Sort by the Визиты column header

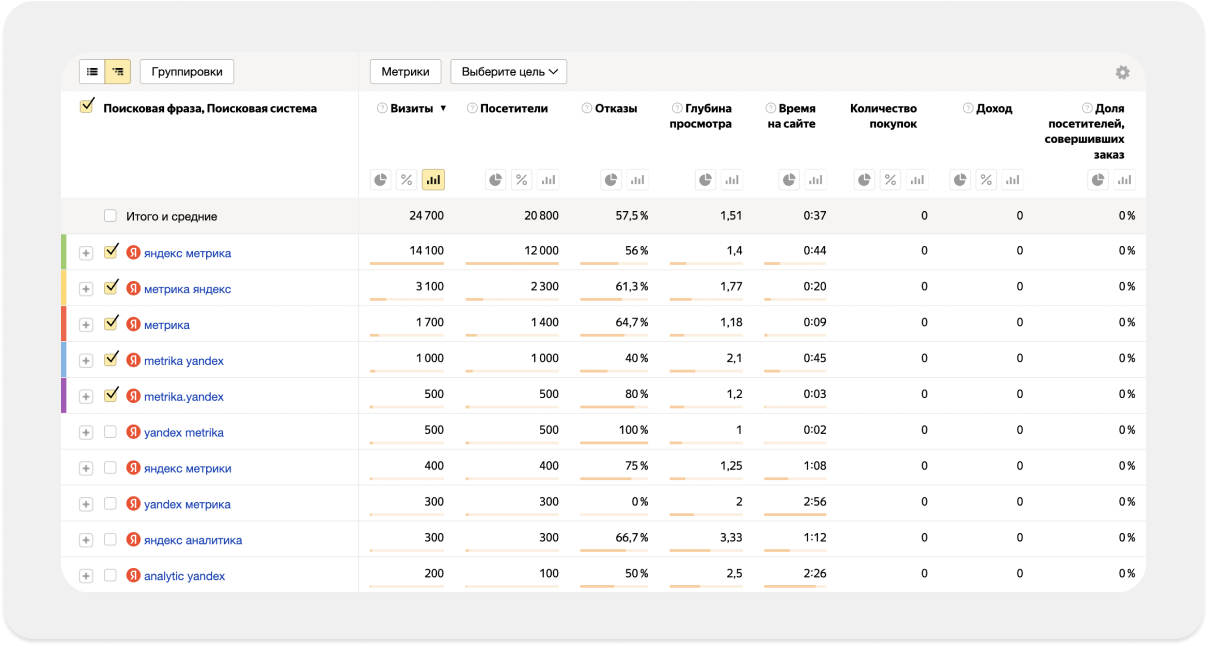(412, 108)
